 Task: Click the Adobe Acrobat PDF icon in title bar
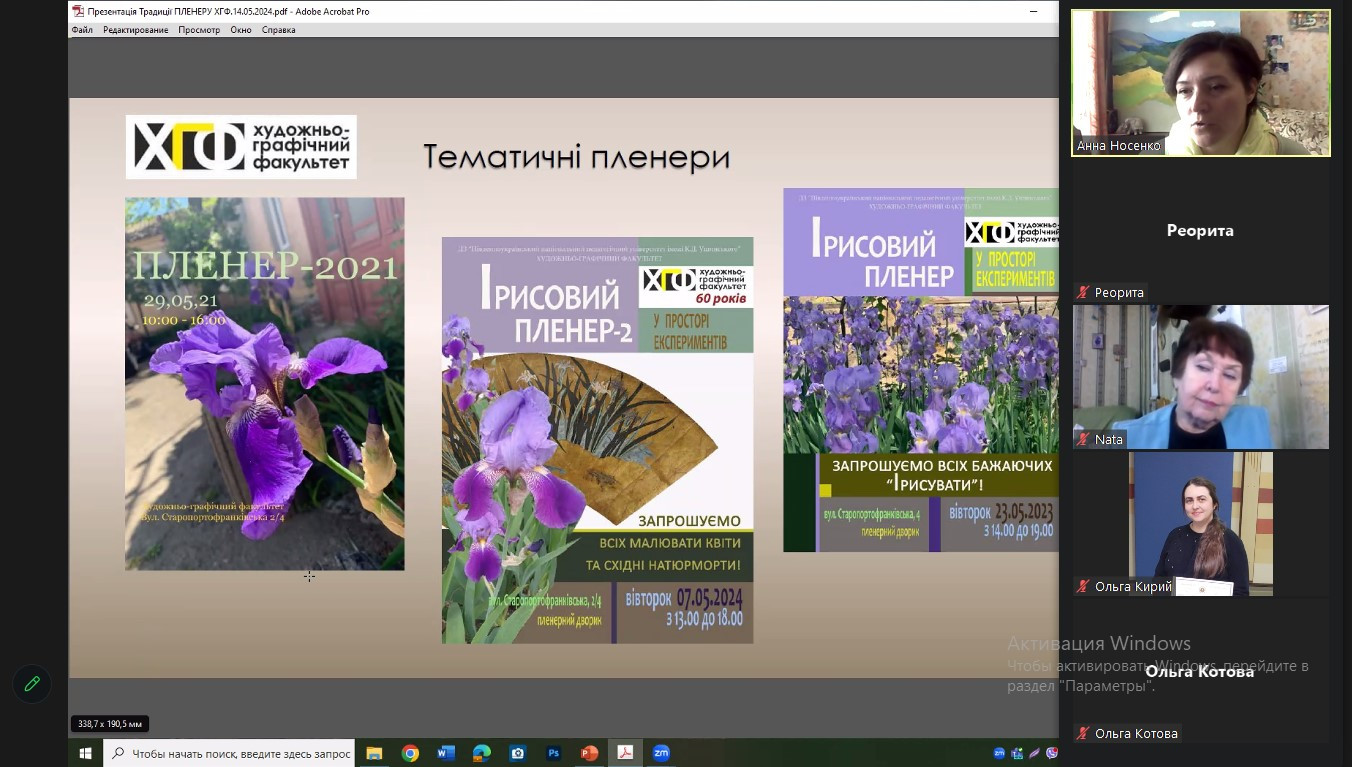pyautogui.click(x=78, y=11)
